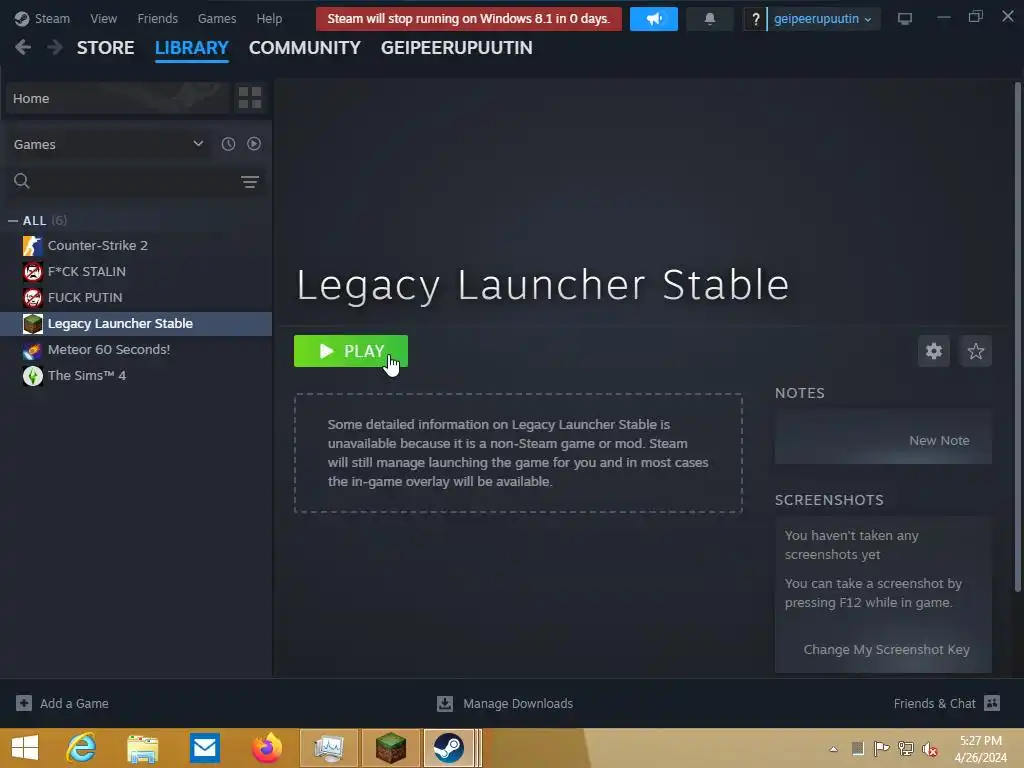
Task: Click the question mark help icon
Action: [x=755, y=19]
